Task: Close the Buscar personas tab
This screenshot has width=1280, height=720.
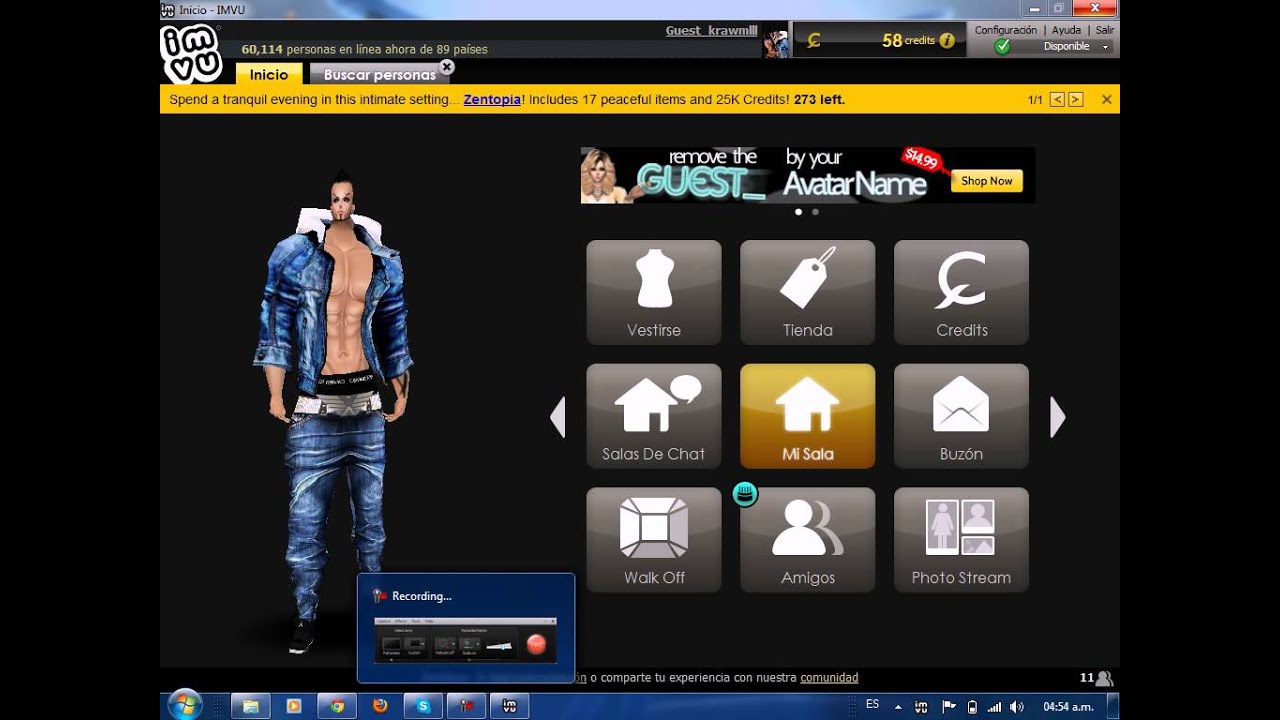Action: tap(447, 67)
